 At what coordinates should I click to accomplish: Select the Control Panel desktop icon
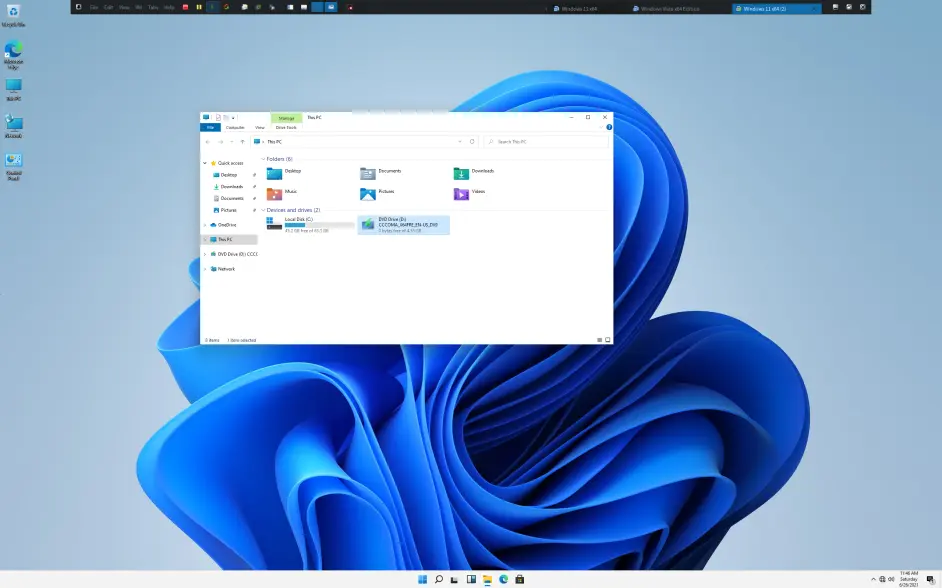click(x=13, y=166)
